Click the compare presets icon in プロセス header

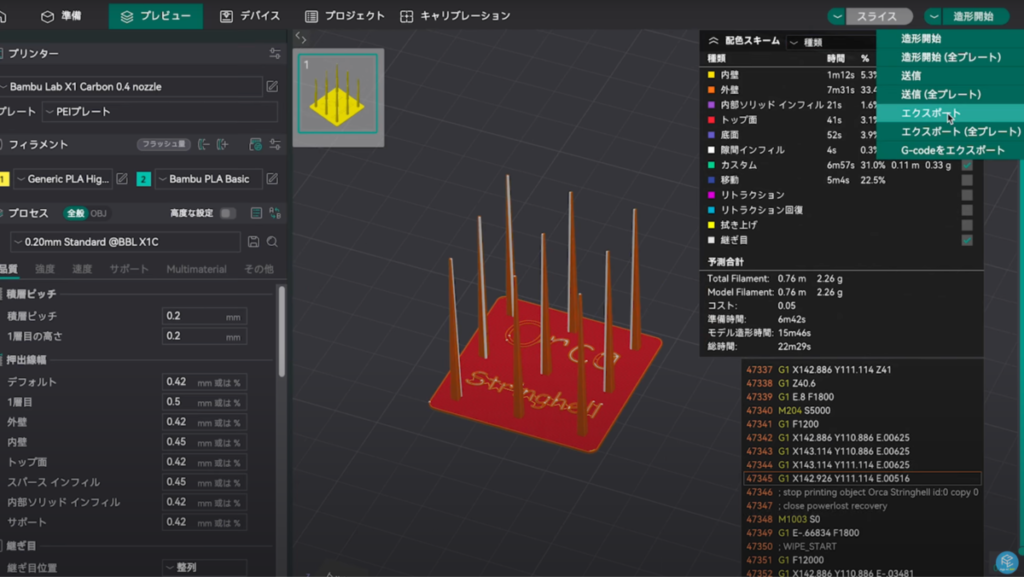275,213
